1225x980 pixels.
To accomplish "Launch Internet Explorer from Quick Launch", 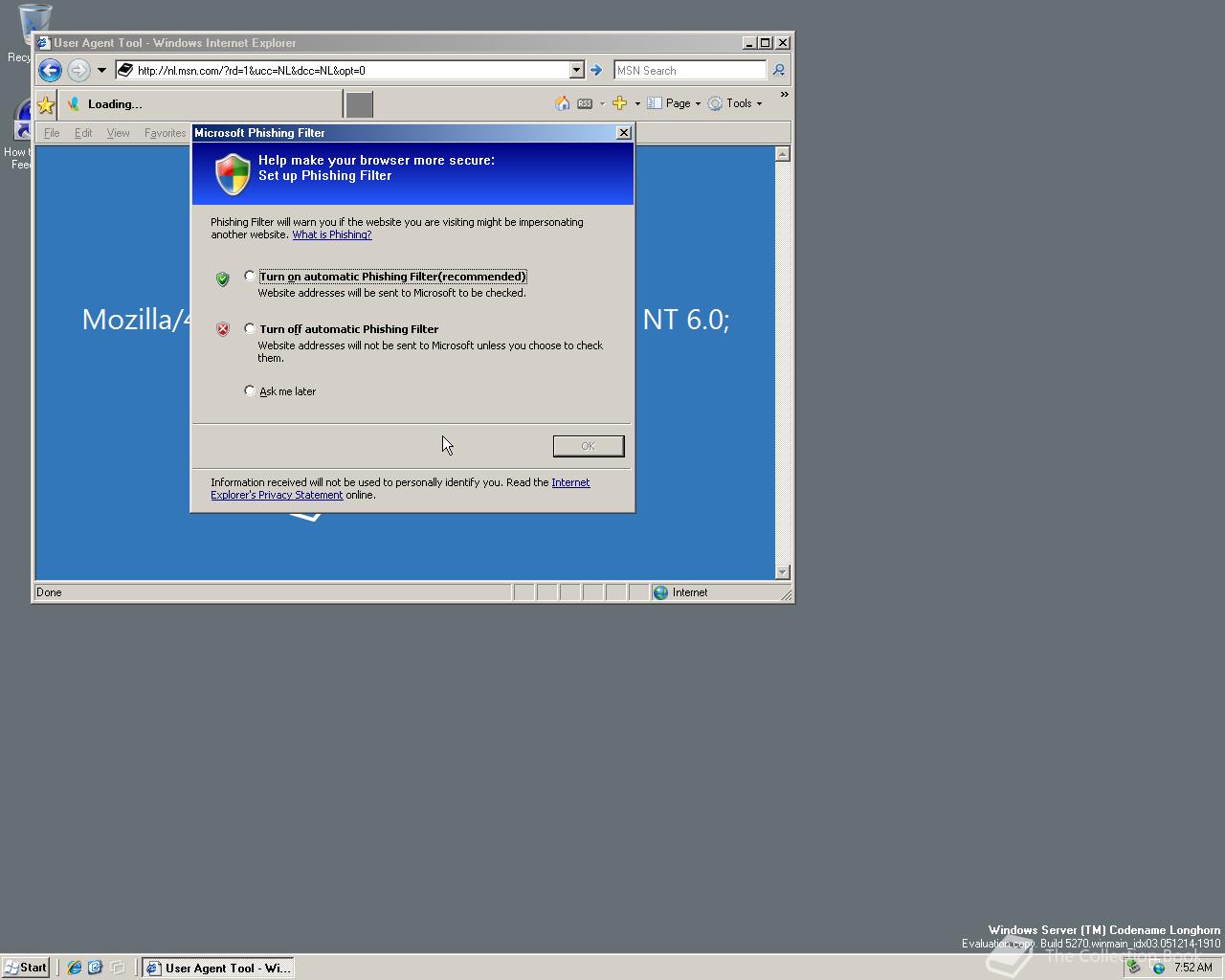I will click(74, 968).
